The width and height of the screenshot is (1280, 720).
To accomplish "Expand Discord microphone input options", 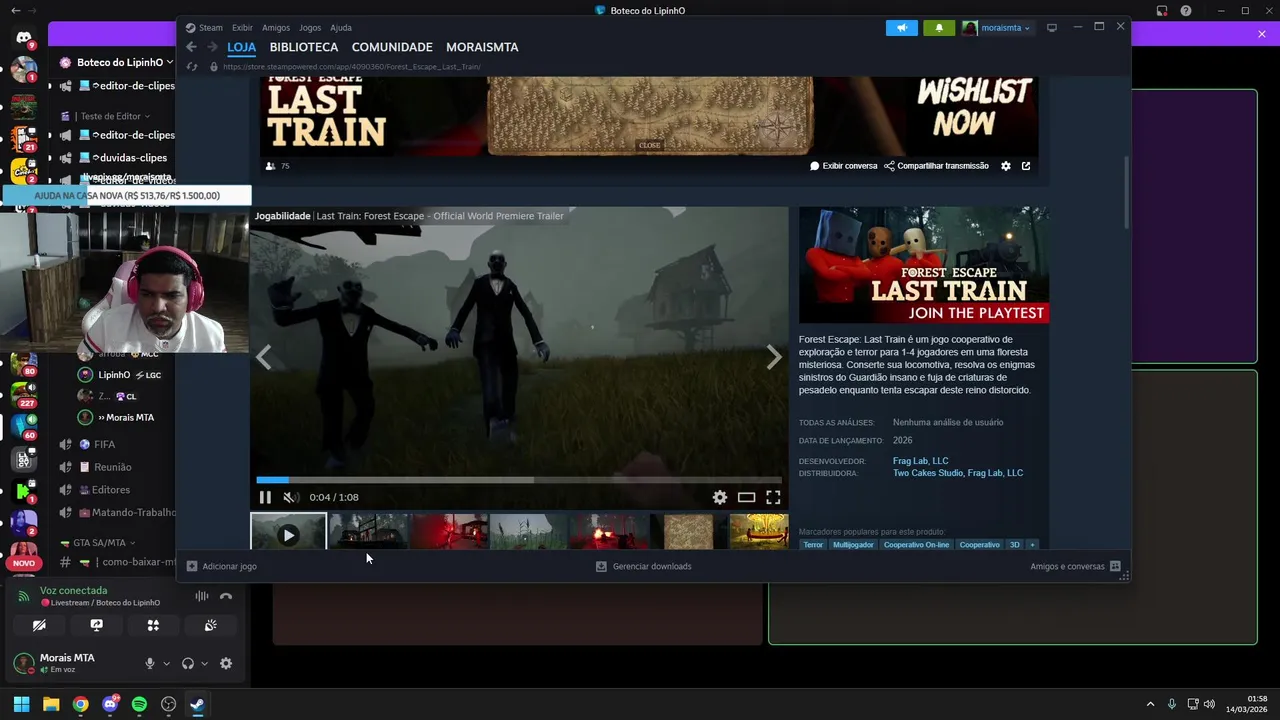I will pyautogui.click(x=166, y=663).
